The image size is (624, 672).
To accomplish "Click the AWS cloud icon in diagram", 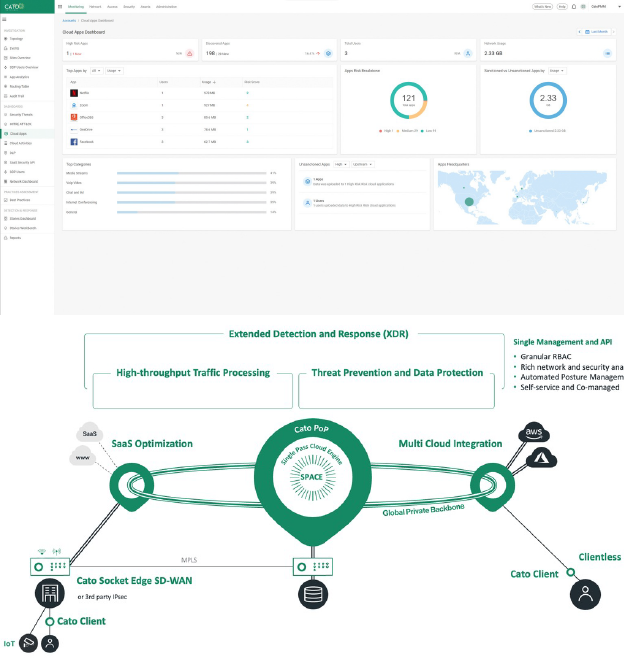I will pyautogui.click(x=534, y=432).
